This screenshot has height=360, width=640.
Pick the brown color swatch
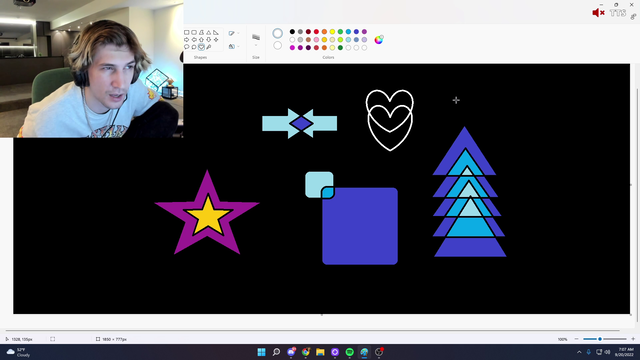point(308,40)
